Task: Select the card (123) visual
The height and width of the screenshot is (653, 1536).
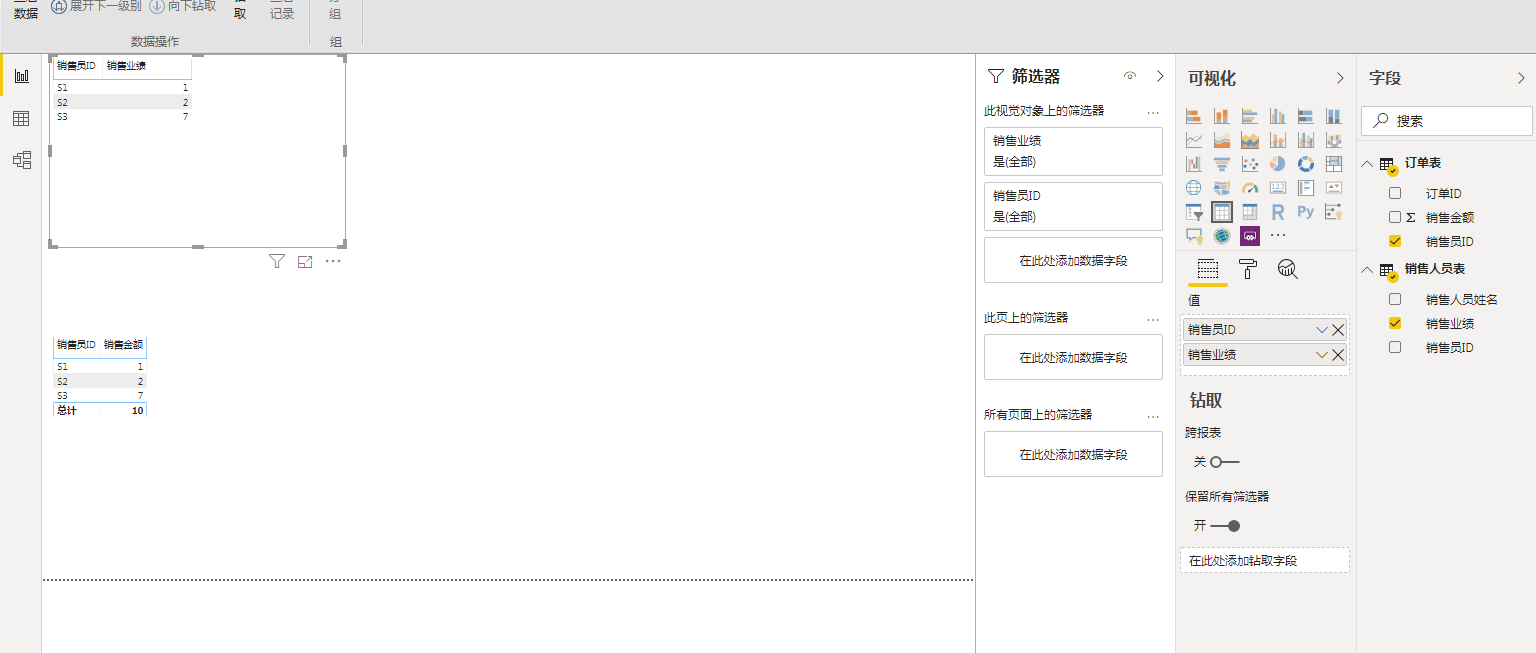Action: [x=1277, y=187]
